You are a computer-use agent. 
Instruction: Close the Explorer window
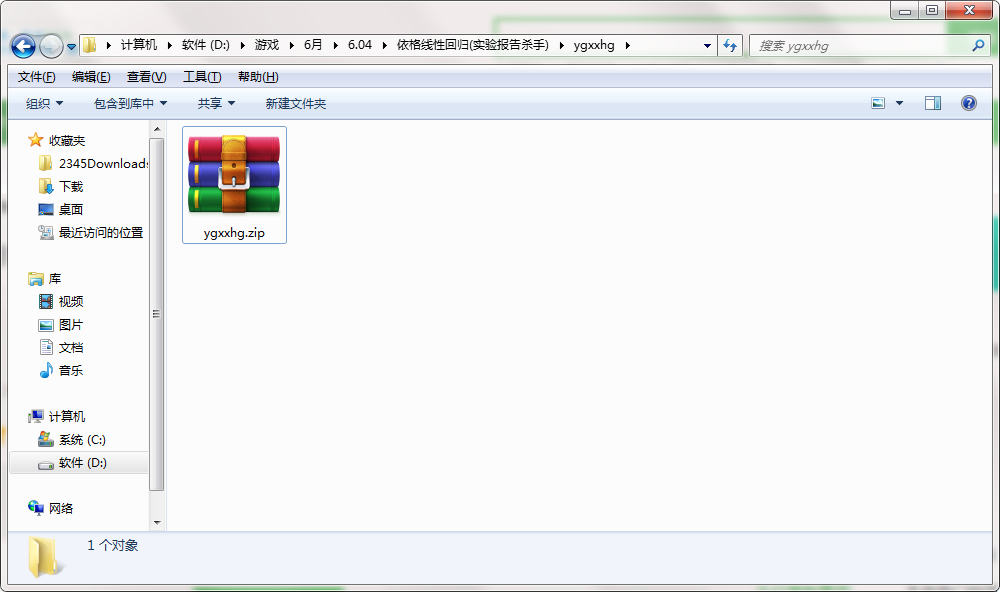click(x=969, y=10)
